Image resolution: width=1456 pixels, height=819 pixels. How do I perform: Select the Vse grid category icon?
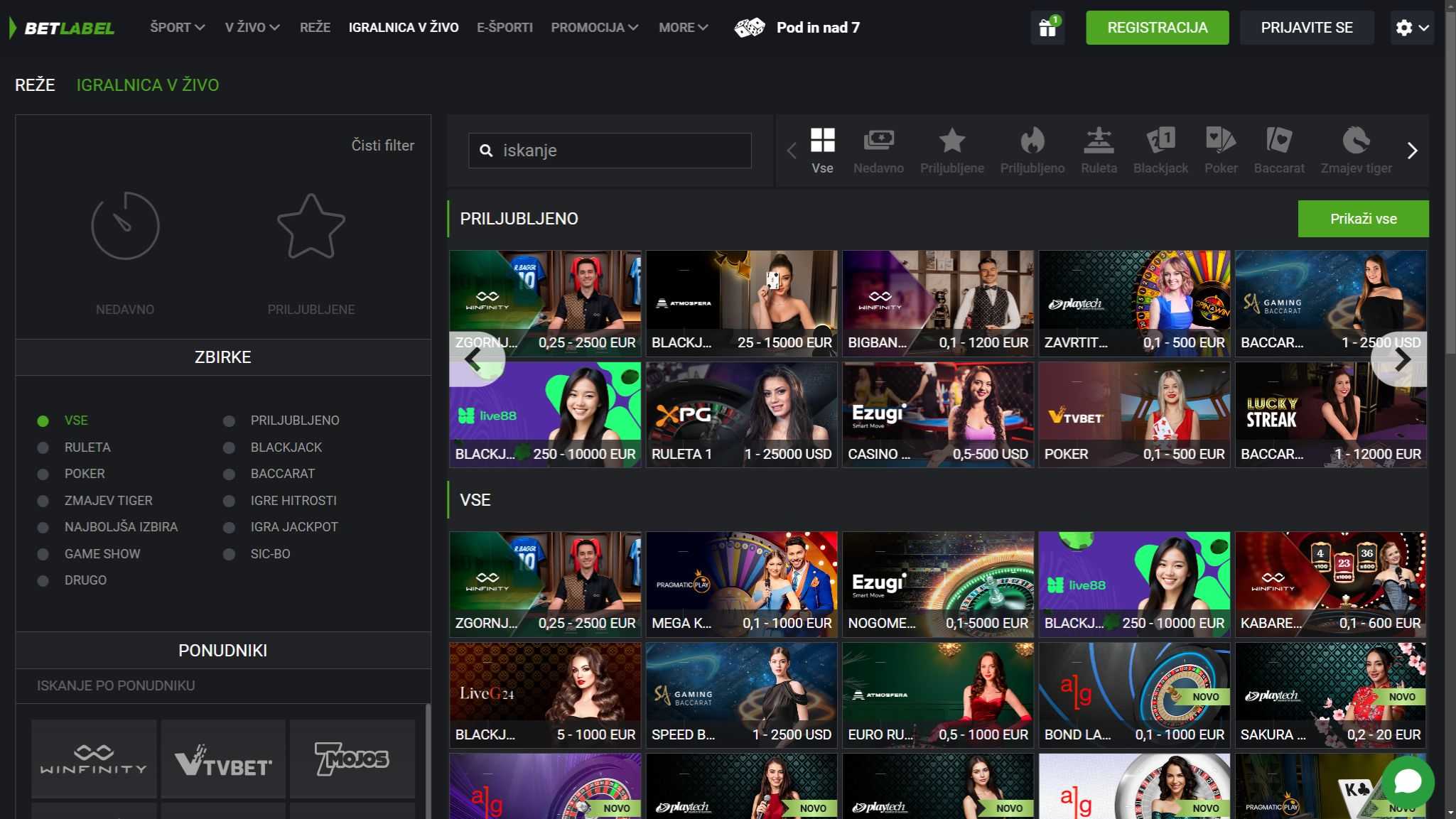click(x=822, y=151)
